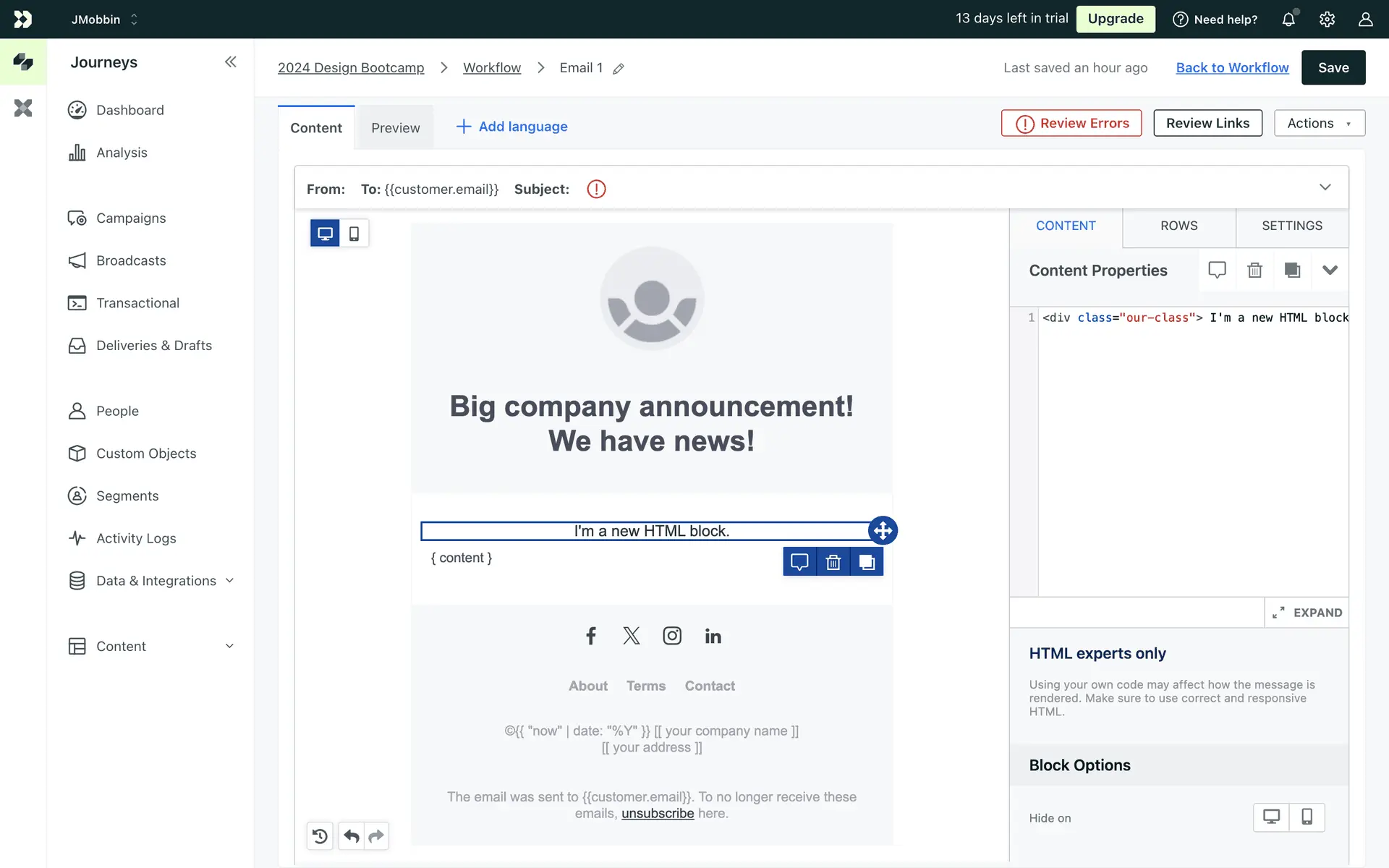
Task: Duplicate block using Content Properties copy icon
Action: [x=1292, y=271]
